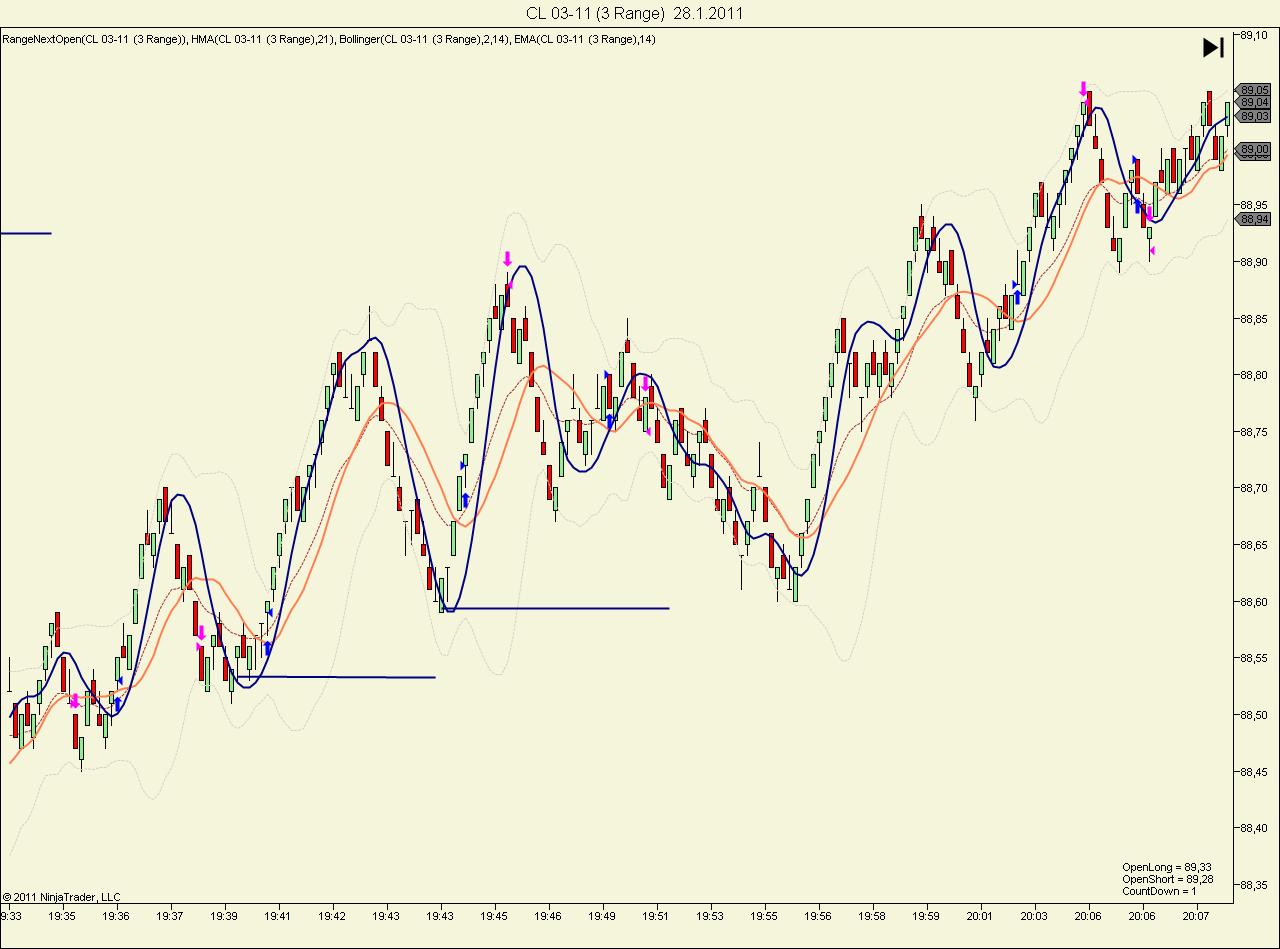Click the skip-to-end arrow icon
This screenshot has width=1280, height=949.
coord(1213,47)
